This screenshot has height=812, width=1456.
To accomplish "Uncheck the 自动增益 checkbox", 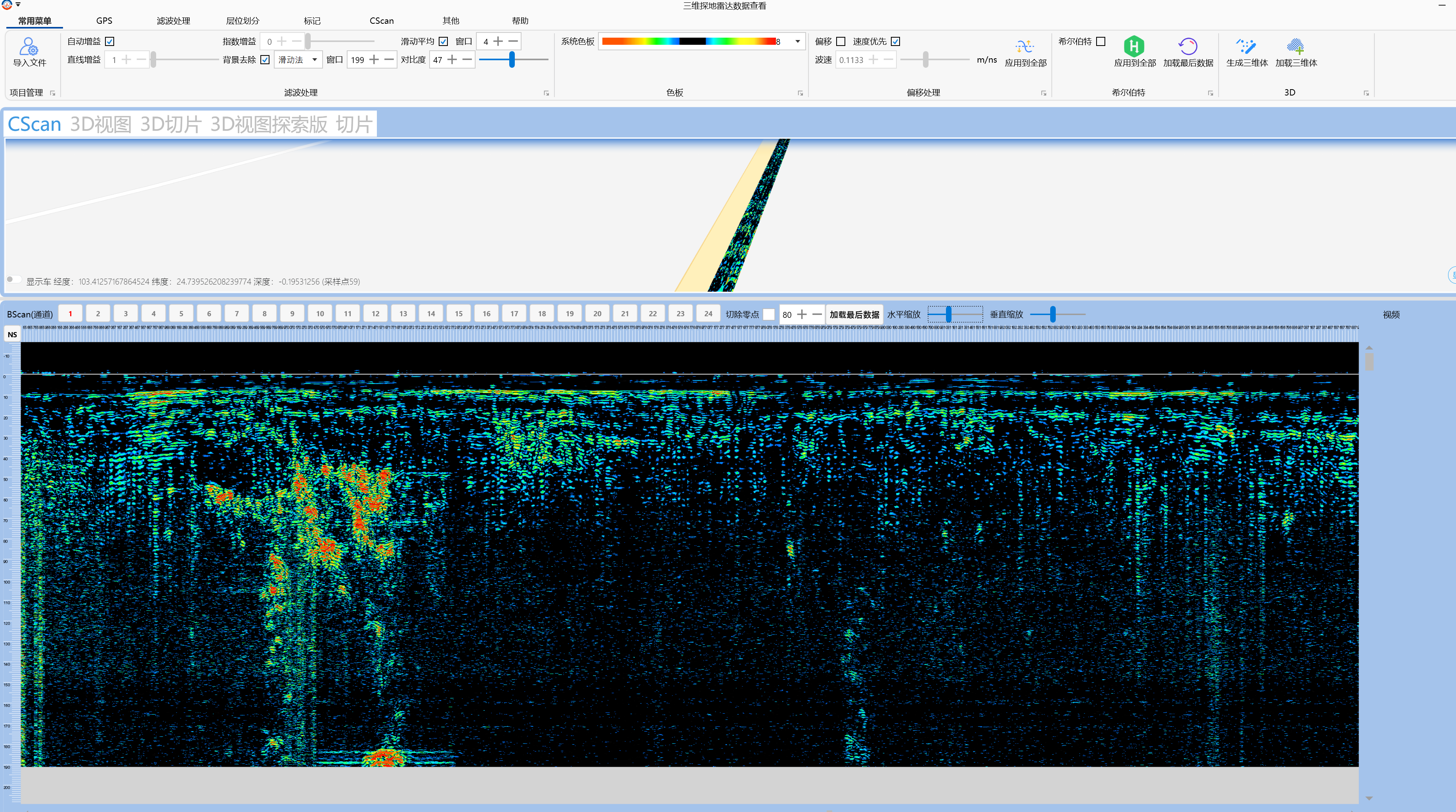I will [110, 42].
